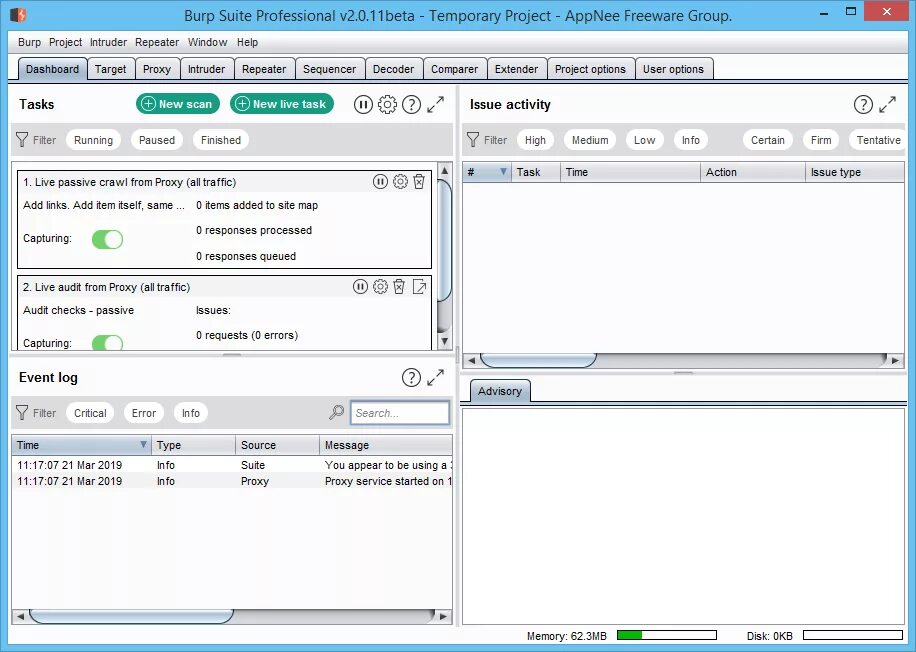The image size is (916, 652).
Task: Click the Memory usage progress bar
Action: point(667,635)
